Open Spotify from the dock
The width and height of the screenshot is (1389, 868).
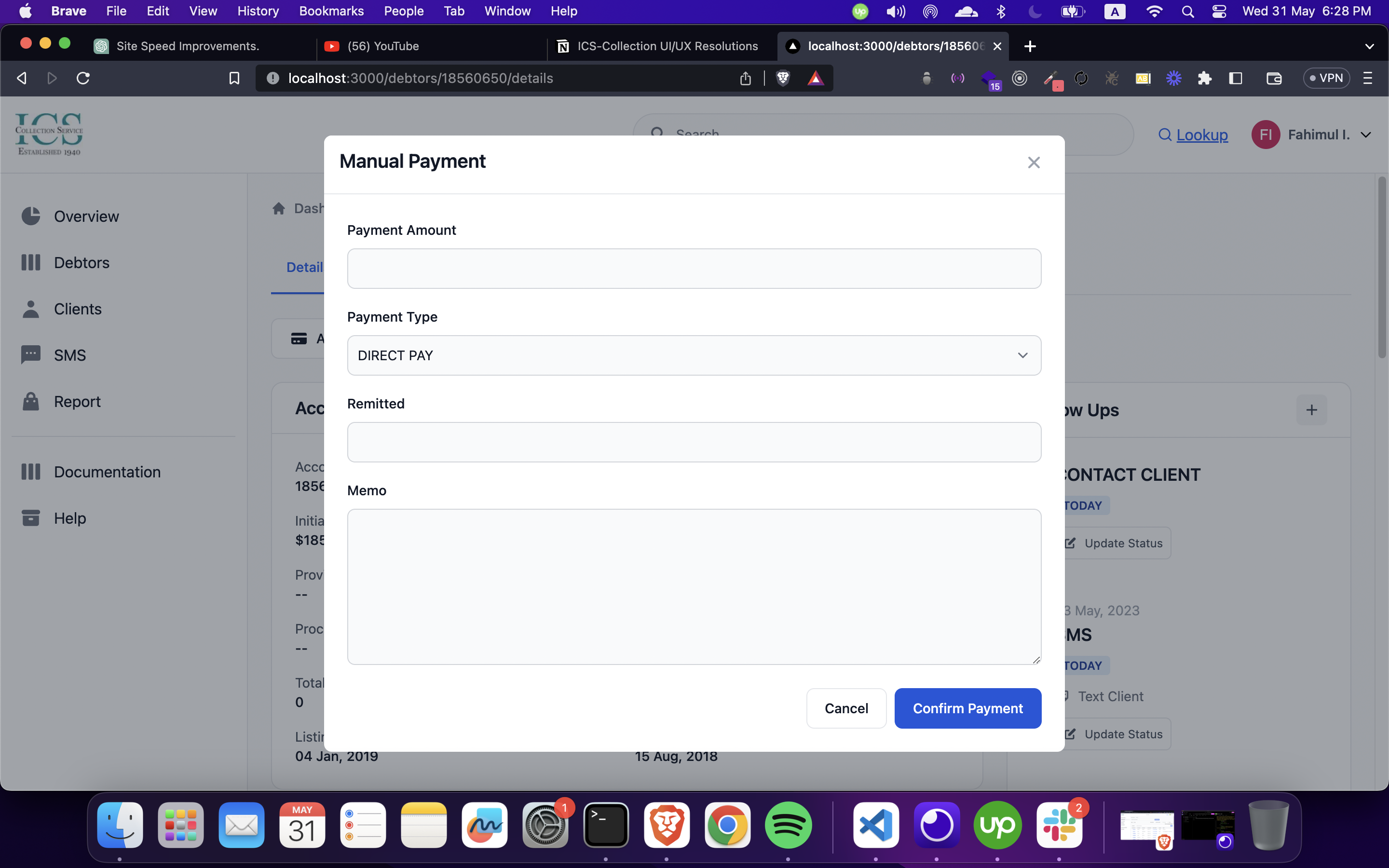point(788,826)
